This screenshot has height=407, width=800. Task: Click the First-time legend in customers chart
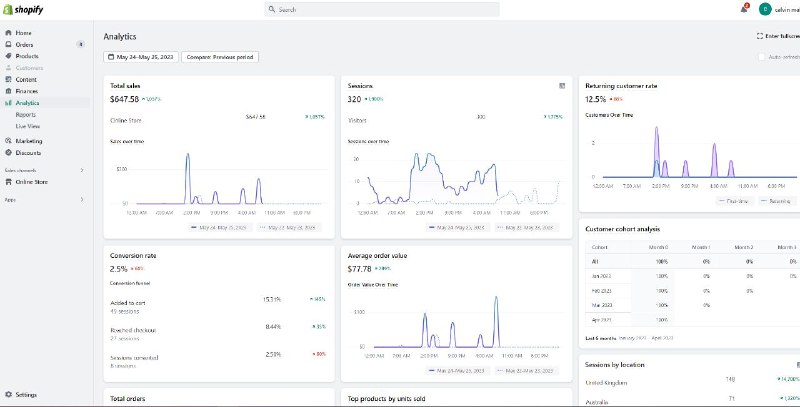(735, 201)
